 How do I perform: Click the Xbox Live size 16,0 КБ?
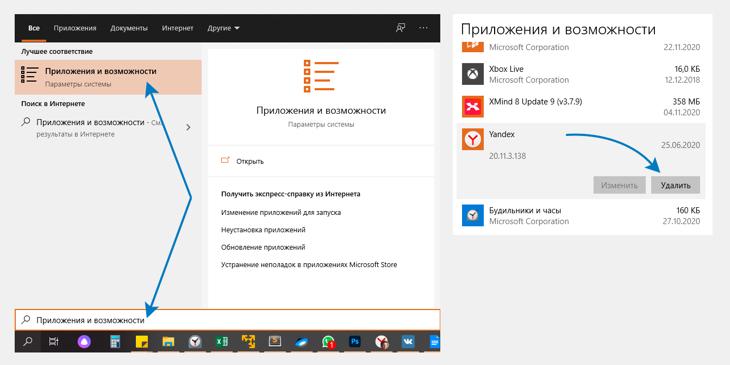point(687,69)
